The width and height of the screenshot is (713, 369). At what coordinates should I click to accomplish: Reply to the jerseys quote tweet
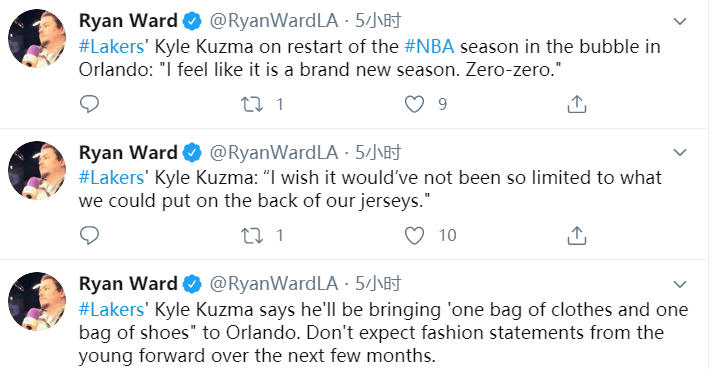tap(90, 235)
